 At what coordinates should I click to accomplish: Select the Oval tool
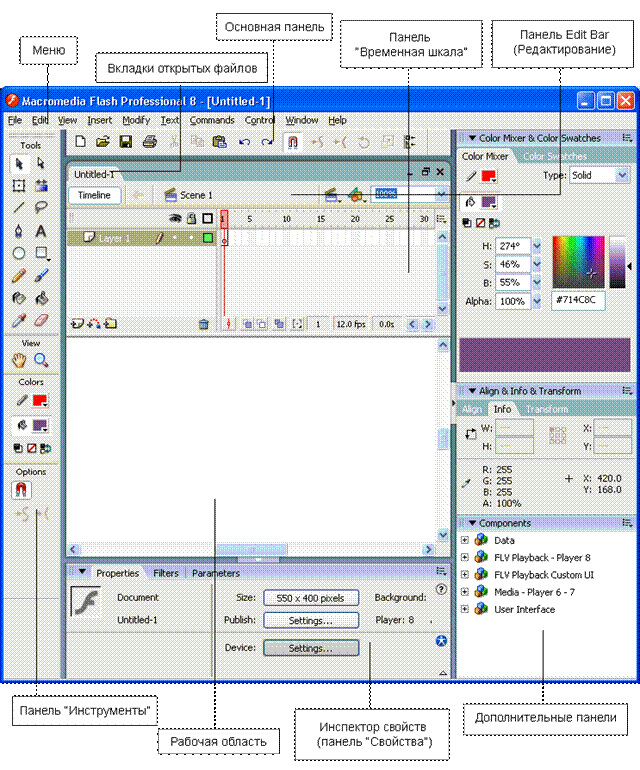19,253
